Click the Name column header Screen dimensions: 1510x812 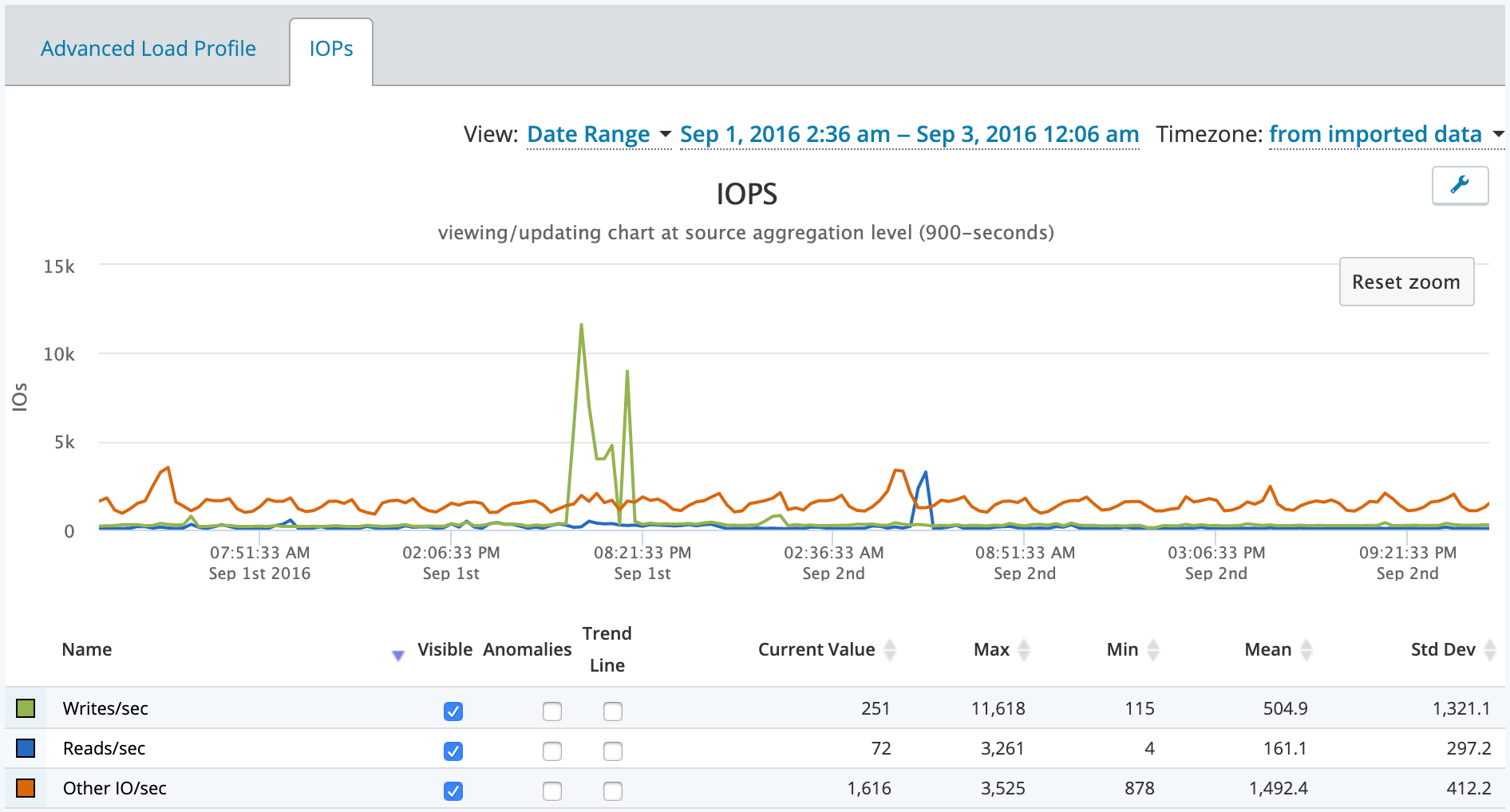tap(87, 649)
